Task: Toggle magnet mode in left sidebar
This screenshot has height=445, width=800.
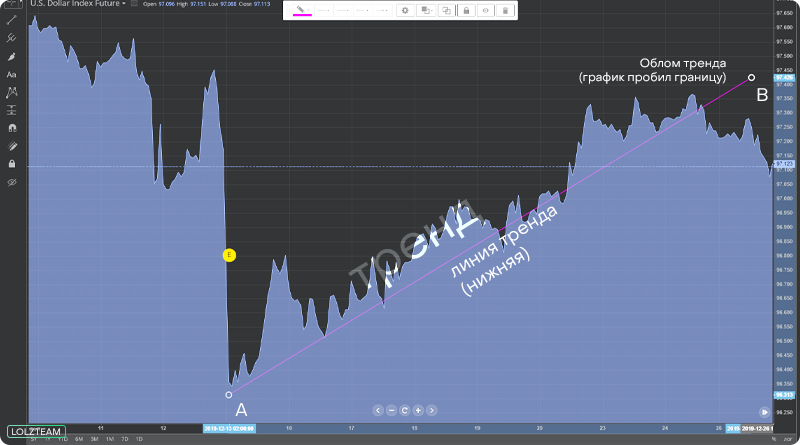Action: tap(11, 128)
